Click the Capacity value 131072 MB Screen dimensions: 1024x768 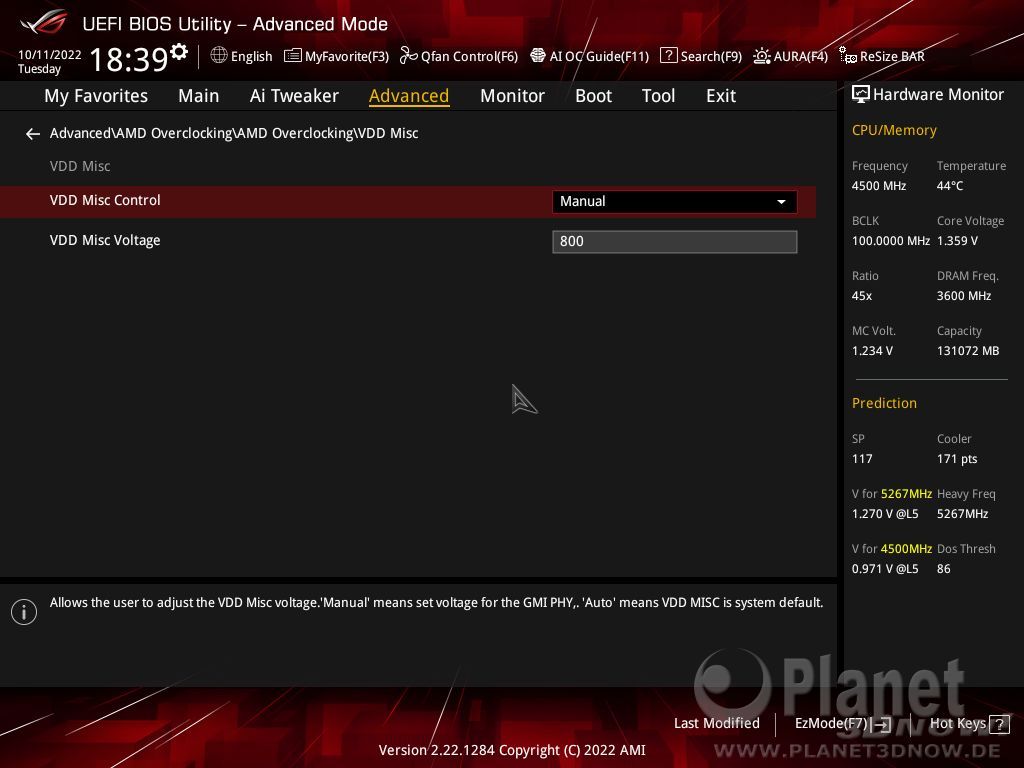click(x=968, y=351)
